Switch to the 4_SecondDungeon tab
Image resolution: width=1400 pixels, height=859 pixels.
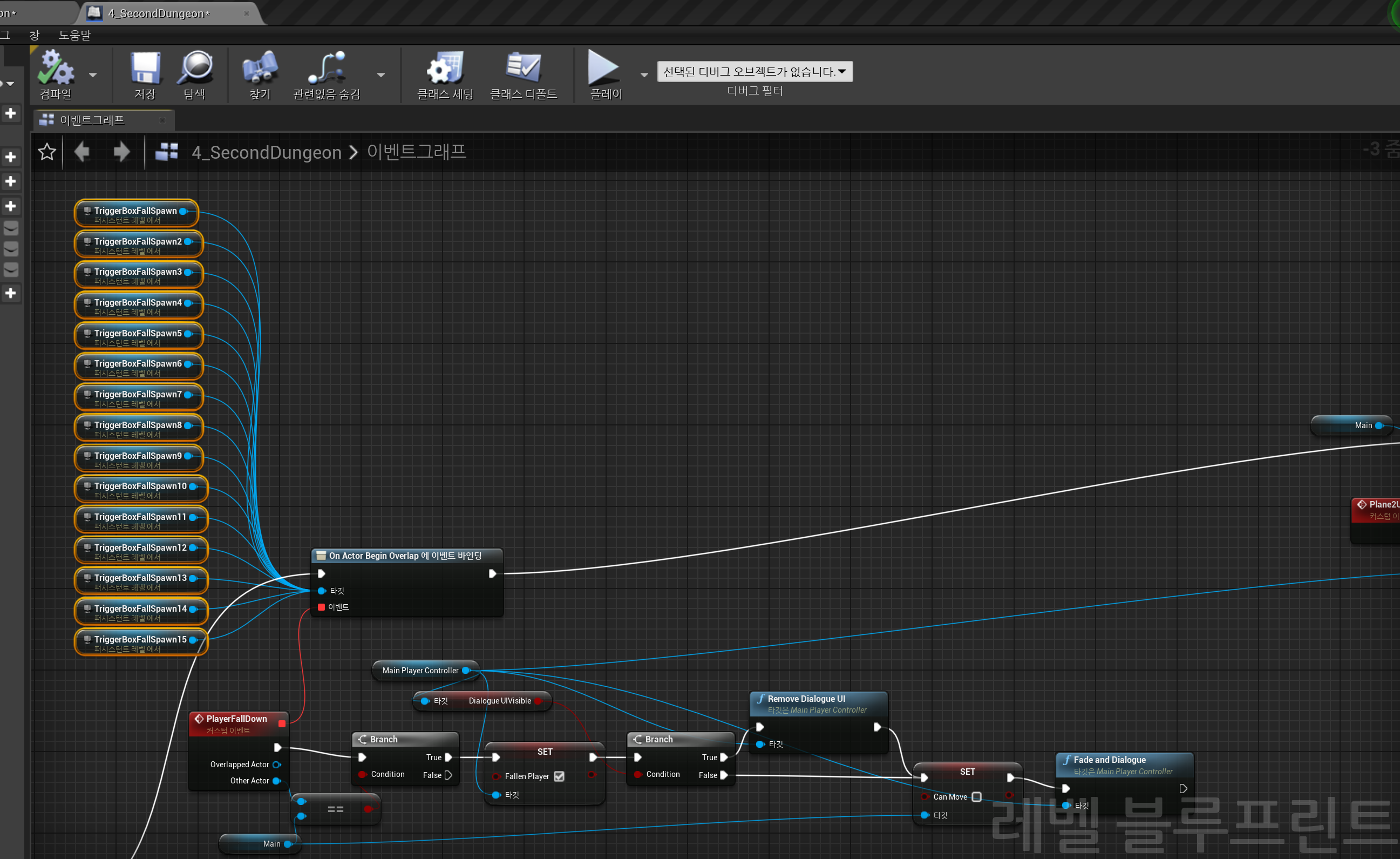(x=160, y=13)
